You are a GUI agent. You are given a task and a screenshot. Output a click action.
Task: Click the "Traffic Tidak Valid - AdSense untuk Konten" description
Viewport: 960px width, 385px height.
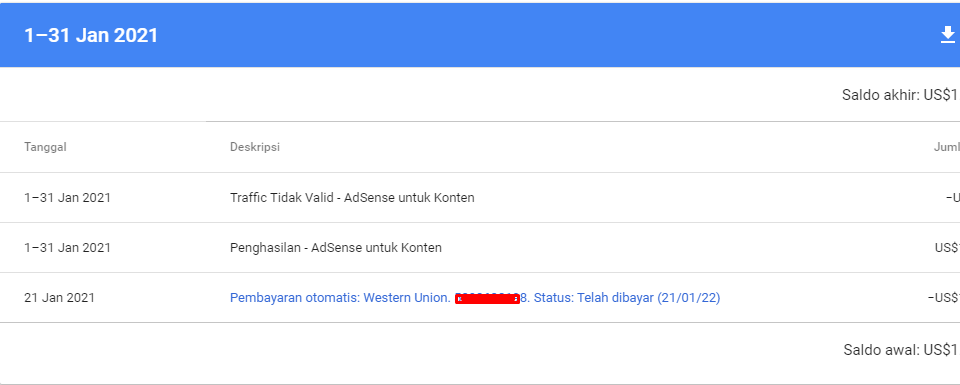pos(352,198)
